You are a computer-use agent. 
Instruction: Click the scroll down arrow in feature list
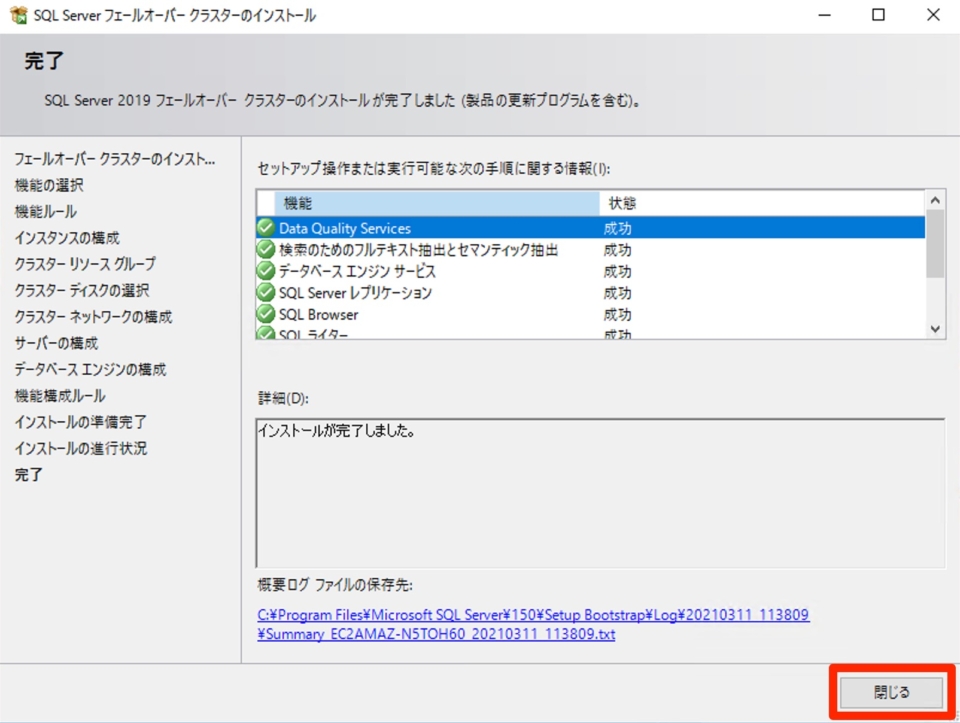935,329
